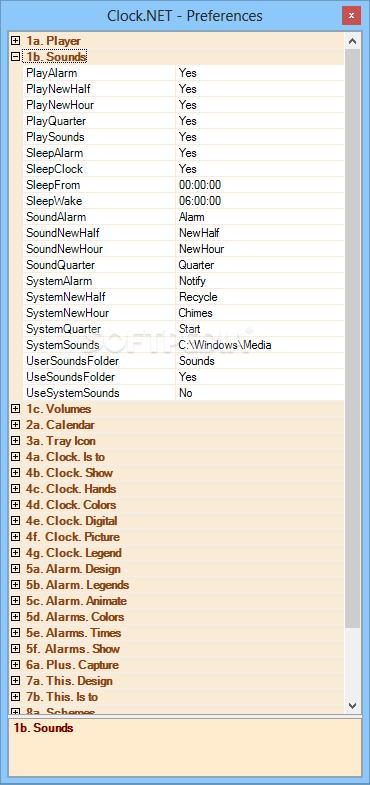
Task: Expand the 5b. Alarm. Legends category
Action: coord(16,585)
